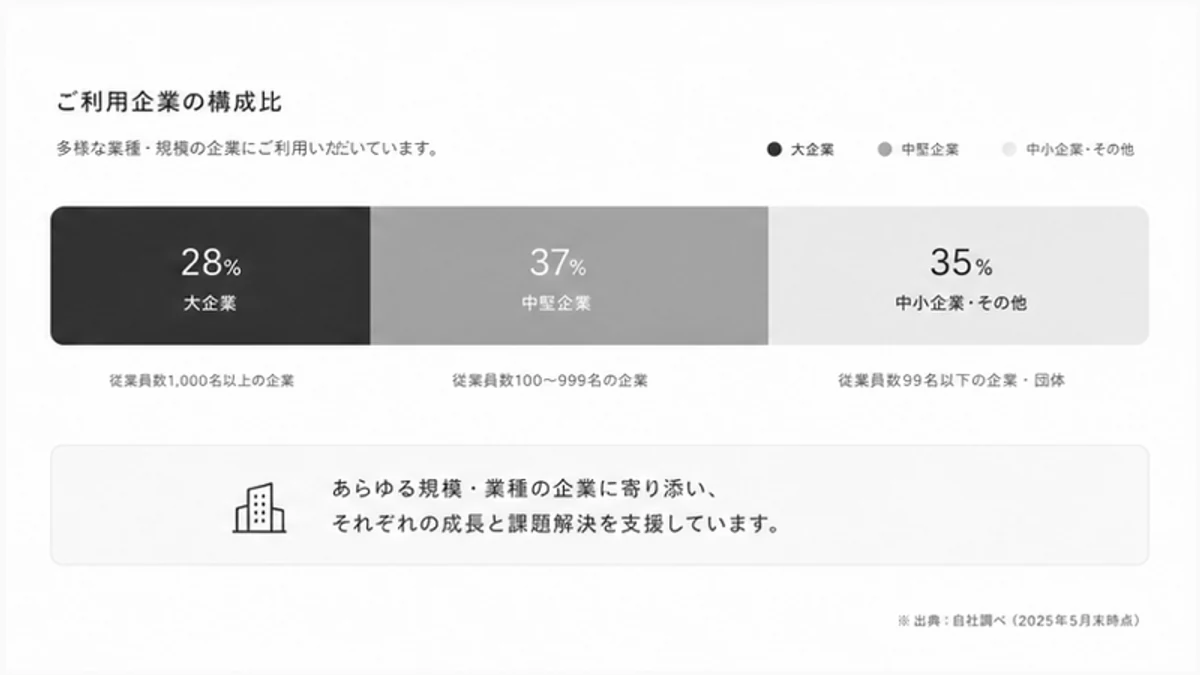The height and width of the screenshot is (675, 1200).
Task: Select the 28% 大企業 bar segment
Action: pyautogui.click(x=210, y=276)
